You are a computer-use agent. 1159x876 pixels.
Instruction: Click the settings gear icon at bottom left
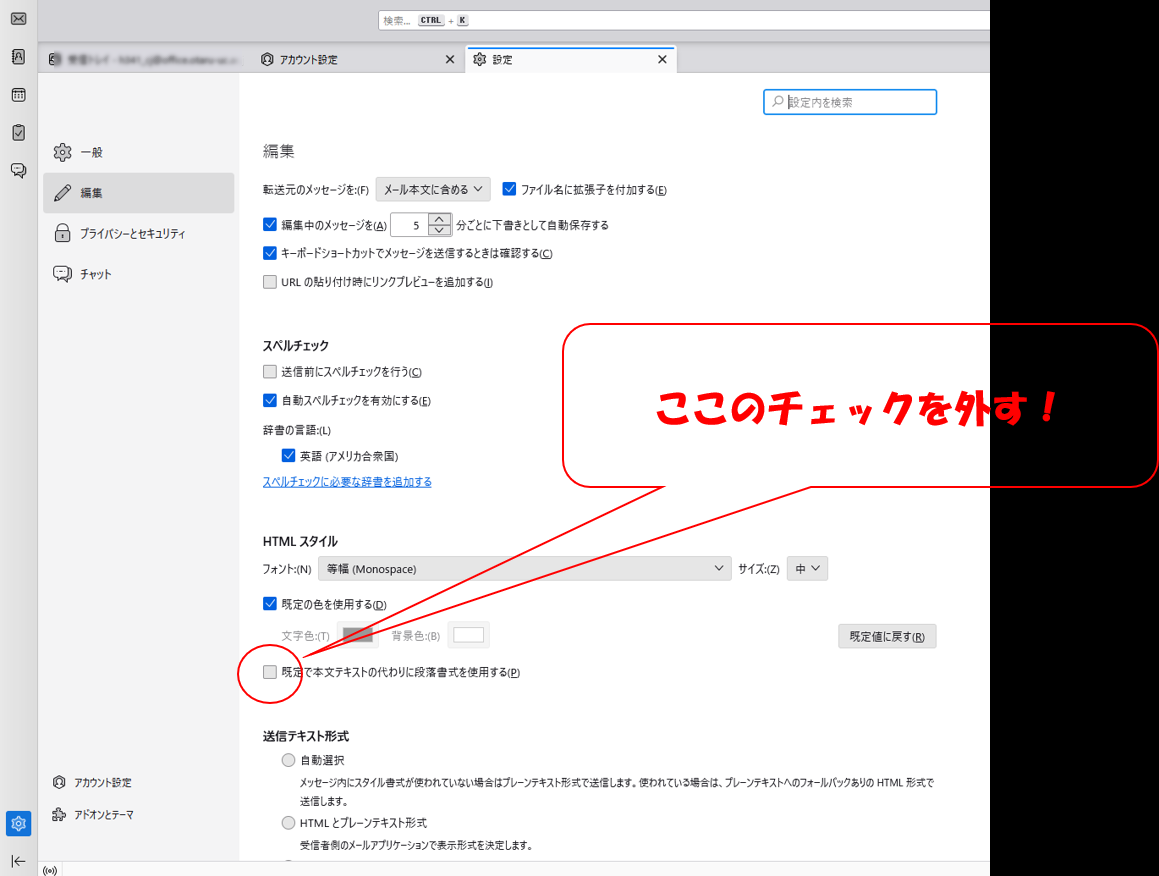coord(18,824)
